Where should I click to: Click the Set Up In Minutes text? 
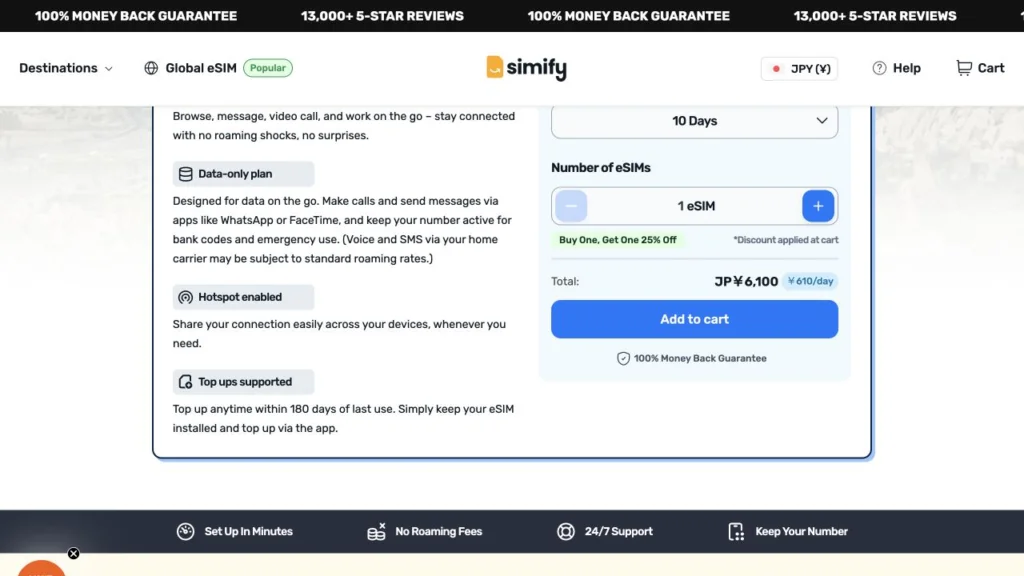pos(248,532)
